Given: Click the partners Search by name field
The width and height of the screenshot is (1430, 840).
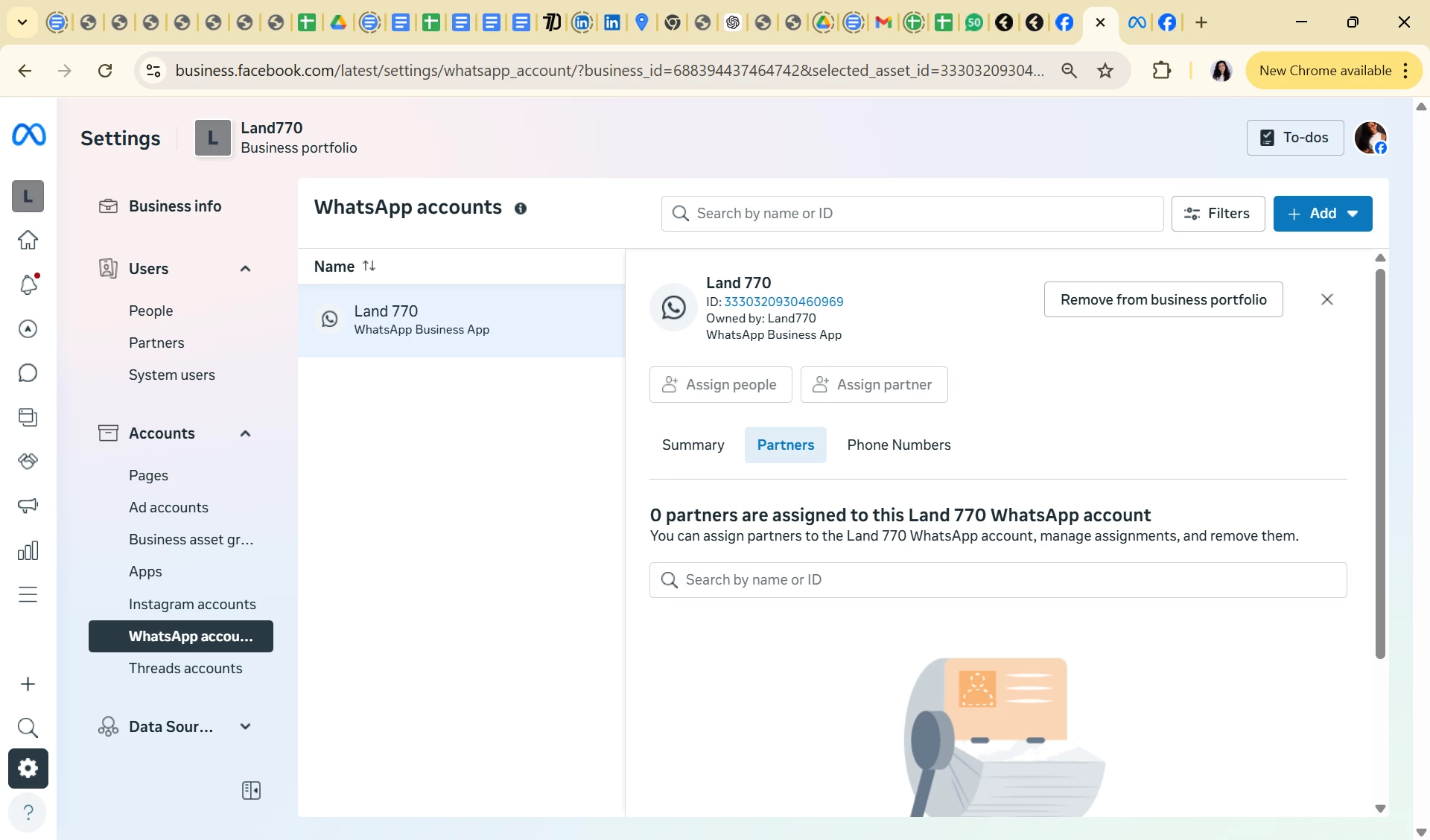Looking at the screenshot, I should point(998,579).
